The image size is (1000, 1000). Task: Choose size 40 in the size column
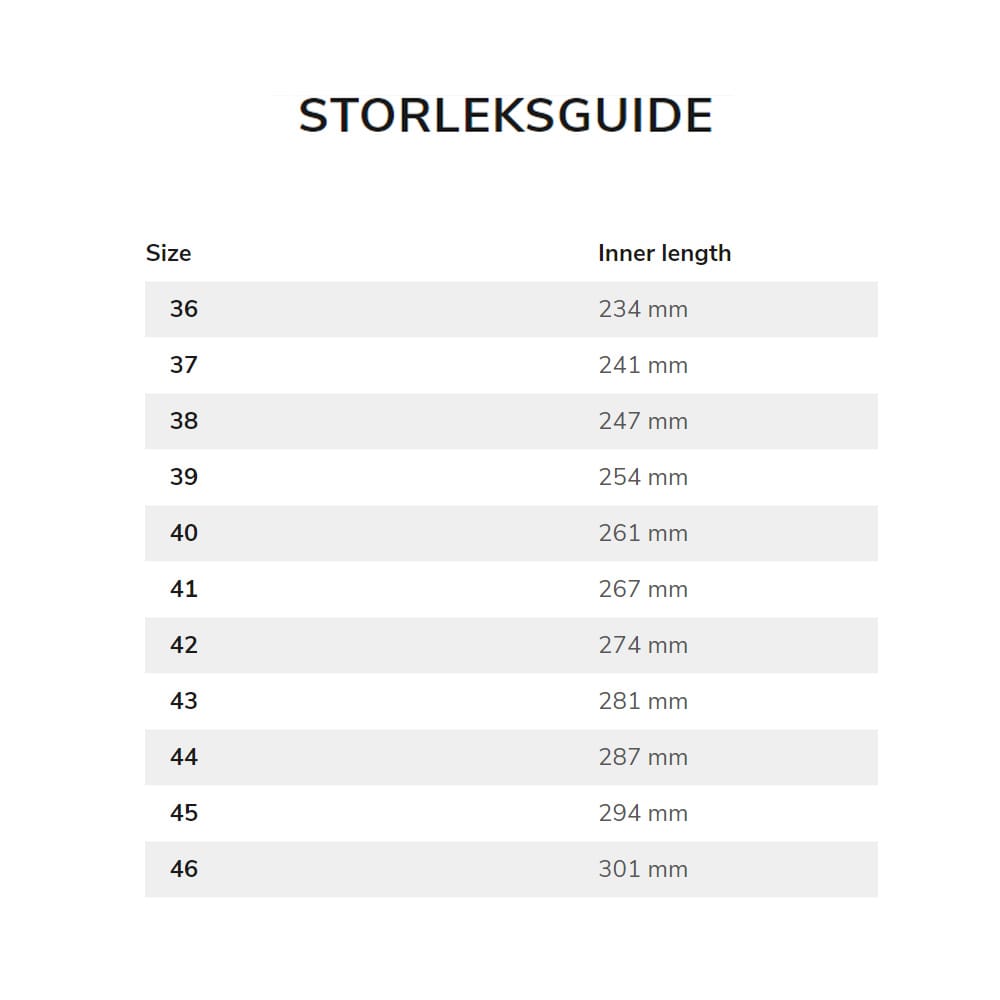[x=184, y=533]
